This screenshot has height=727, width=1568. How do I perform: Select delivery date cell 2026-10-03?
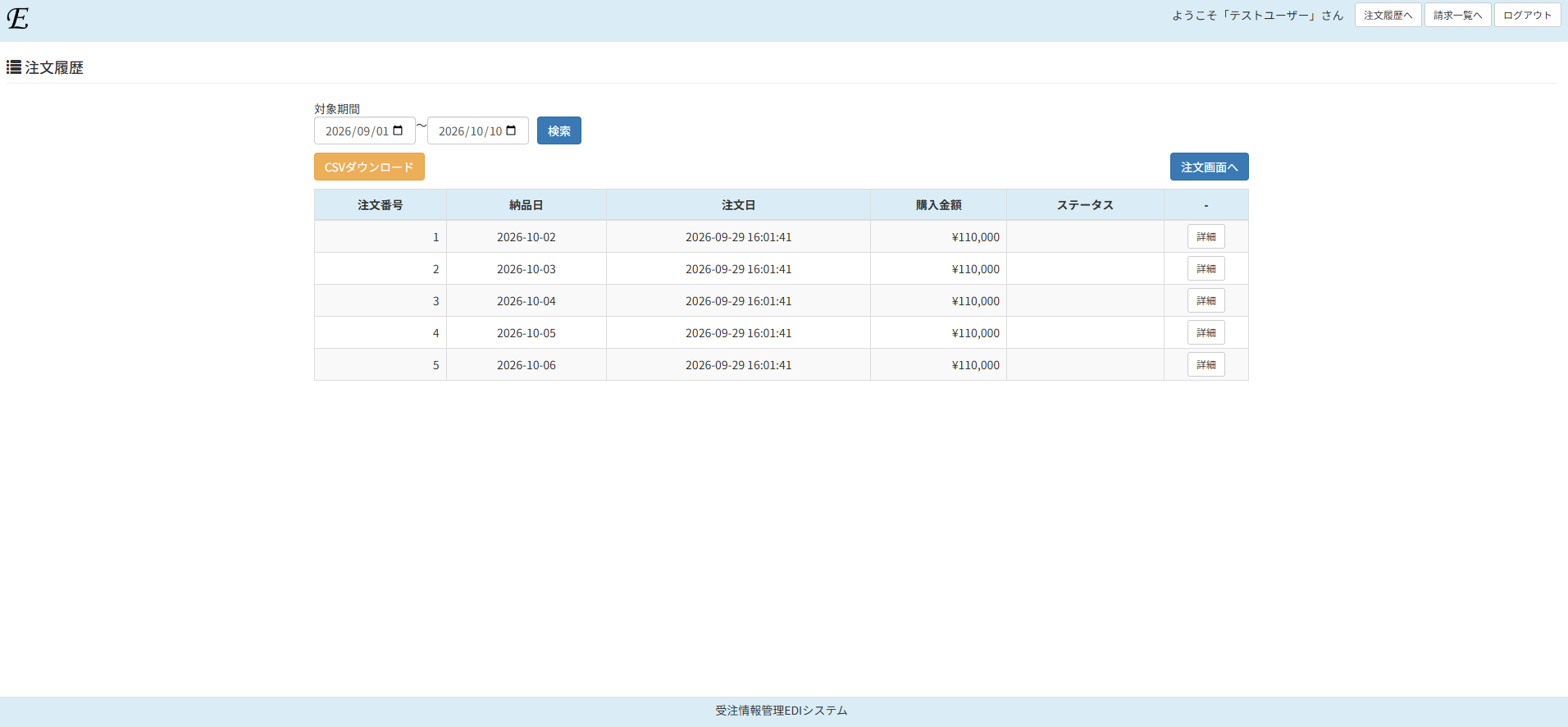[x=526, y=269]
